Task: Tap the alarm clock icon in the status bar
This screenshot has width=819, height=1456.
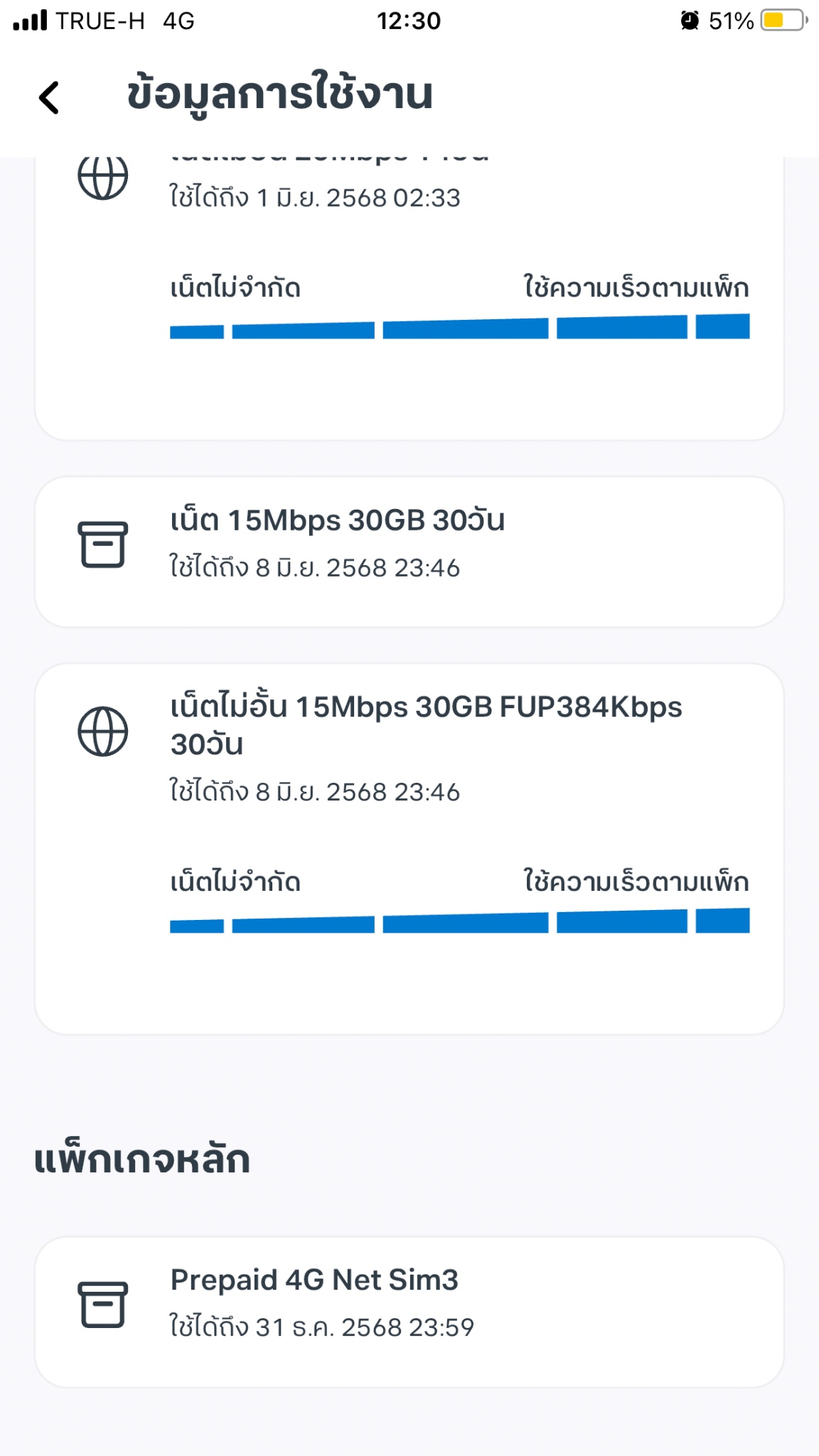Action: tap(689, 21)
